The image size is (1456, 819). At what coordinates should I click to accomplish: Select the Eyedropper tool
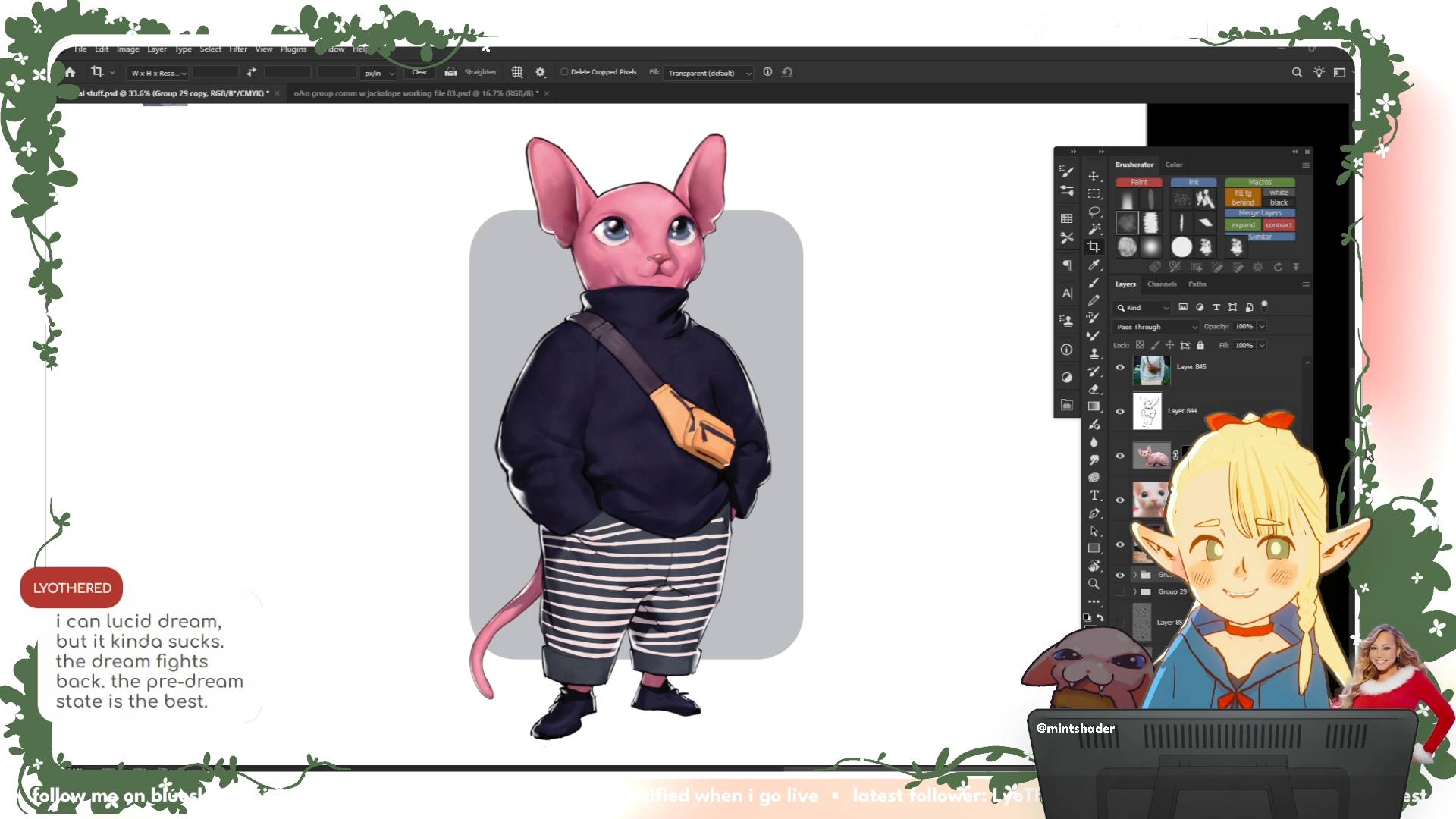pos(1094,265)
